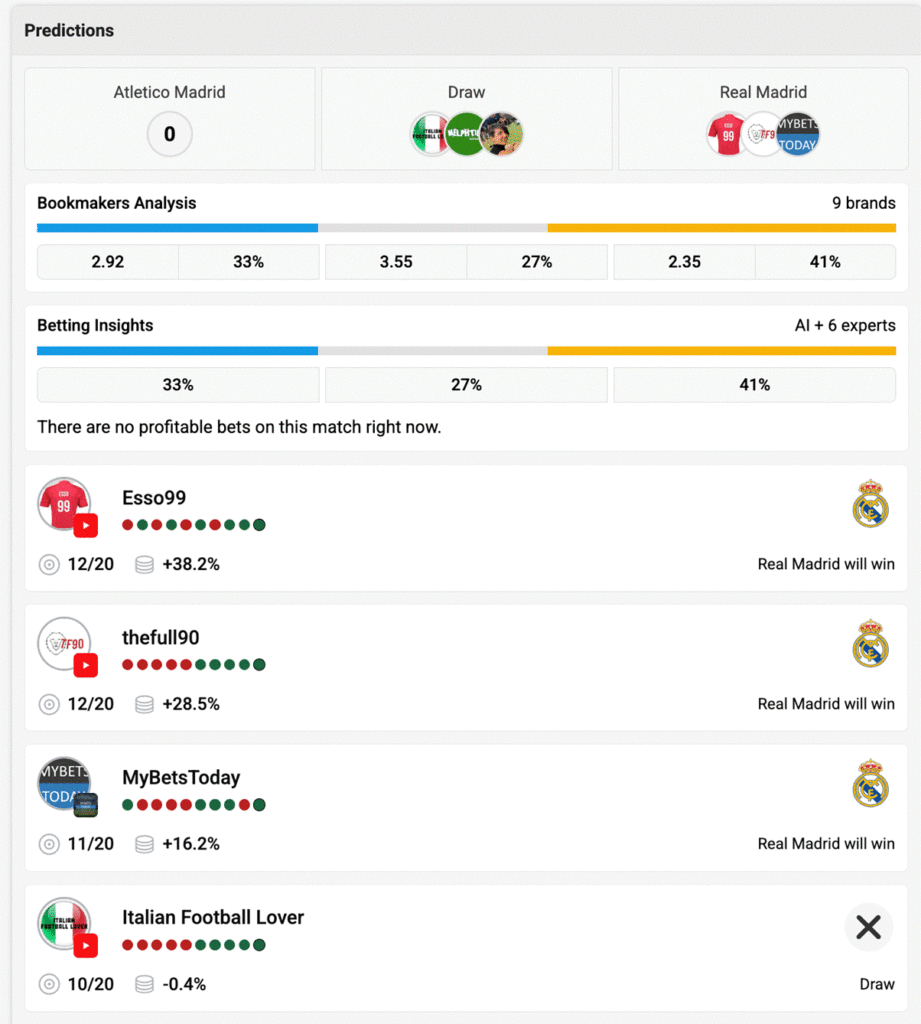Click MyBetsToday's profile avatar
The width and height of the screenshot is (921, 1024).
(64, 783)
